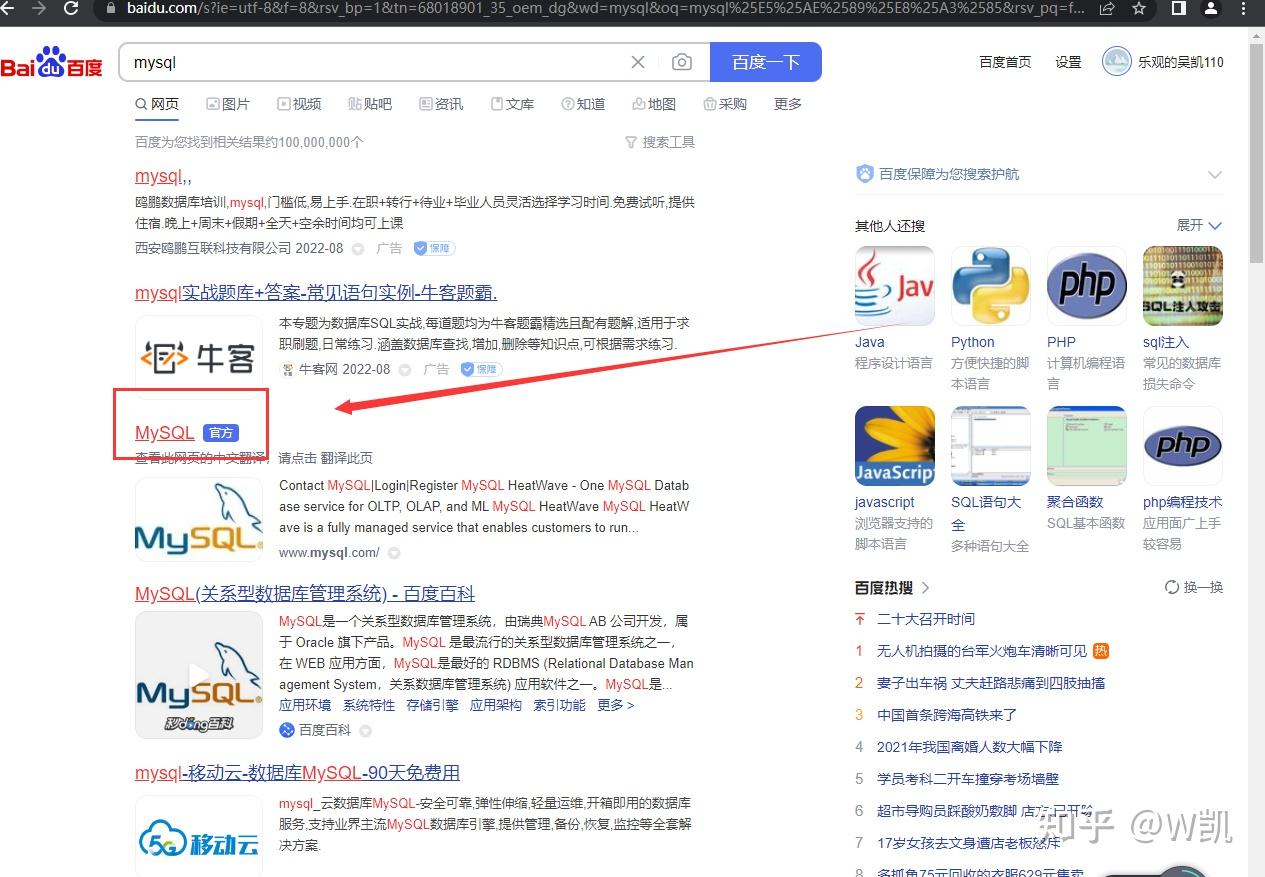Open dropdown beside 西安鸥鹏互联科技有限公司 2022-08
Image resolution: width=1265 pixels, height=877 pixels.
pyautogui.click(x=358, y=248)
